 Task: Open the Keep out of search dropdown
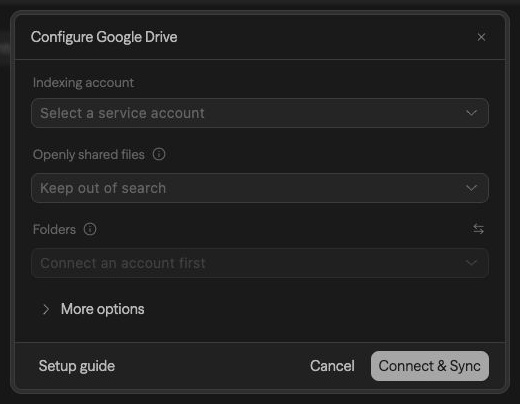[x=260, y=188]
